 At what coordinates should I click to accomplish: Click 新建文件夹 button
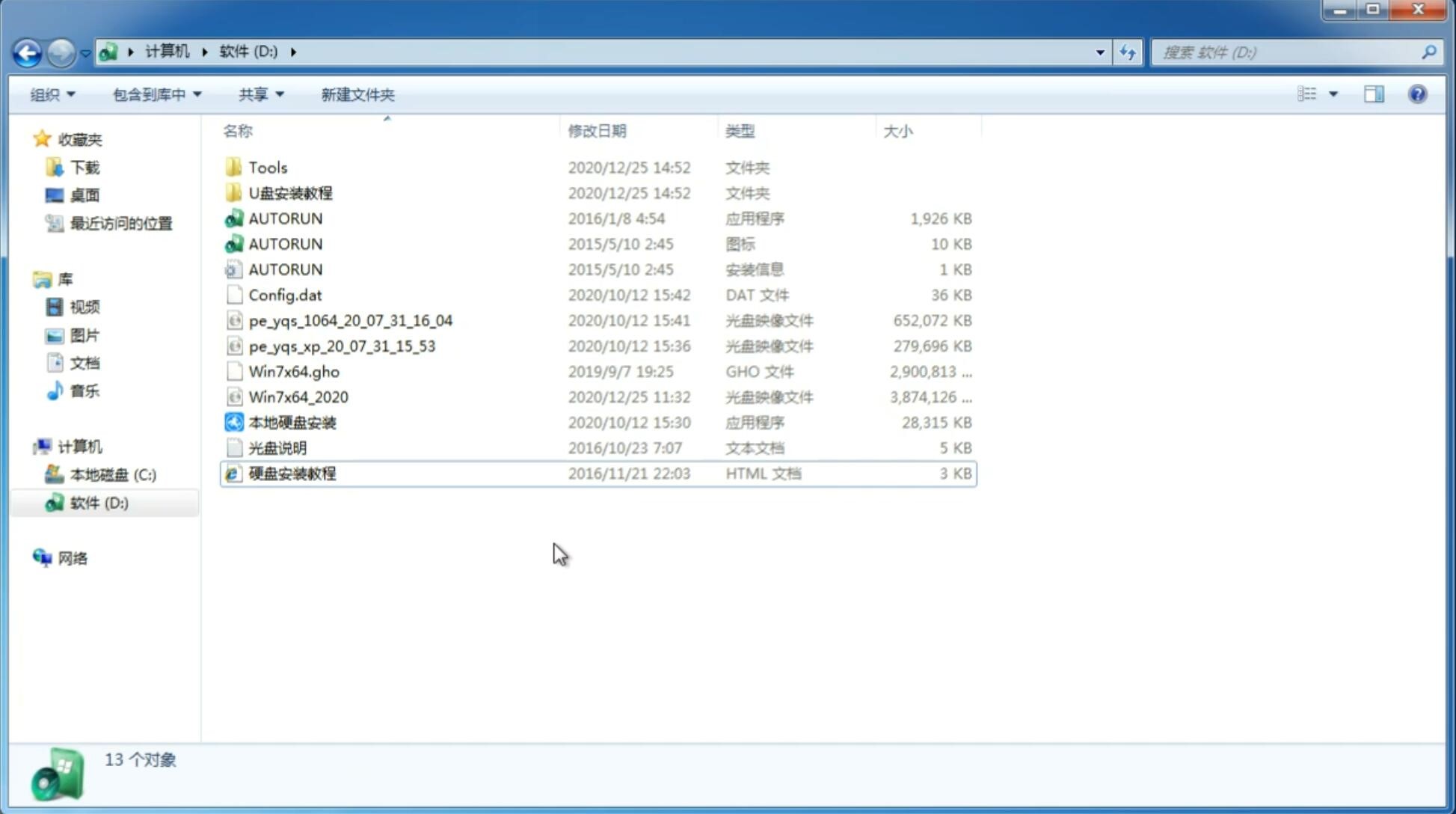pos(357,94)
